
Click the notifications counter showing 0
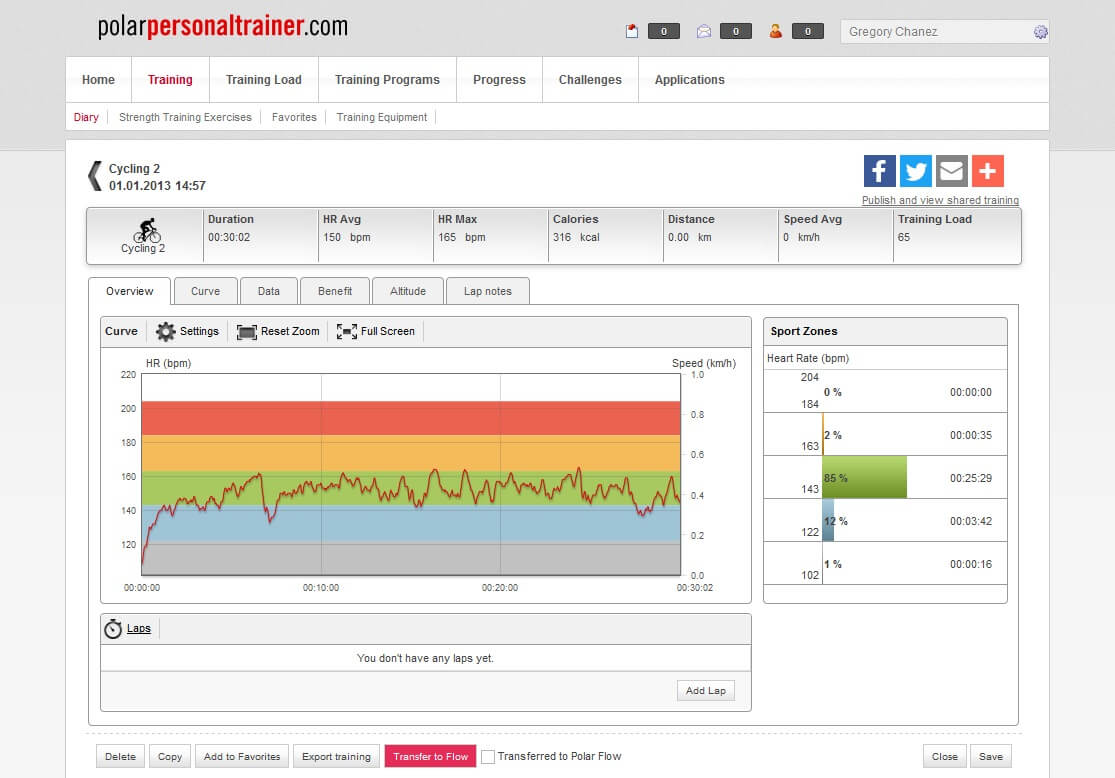[663, 31]
